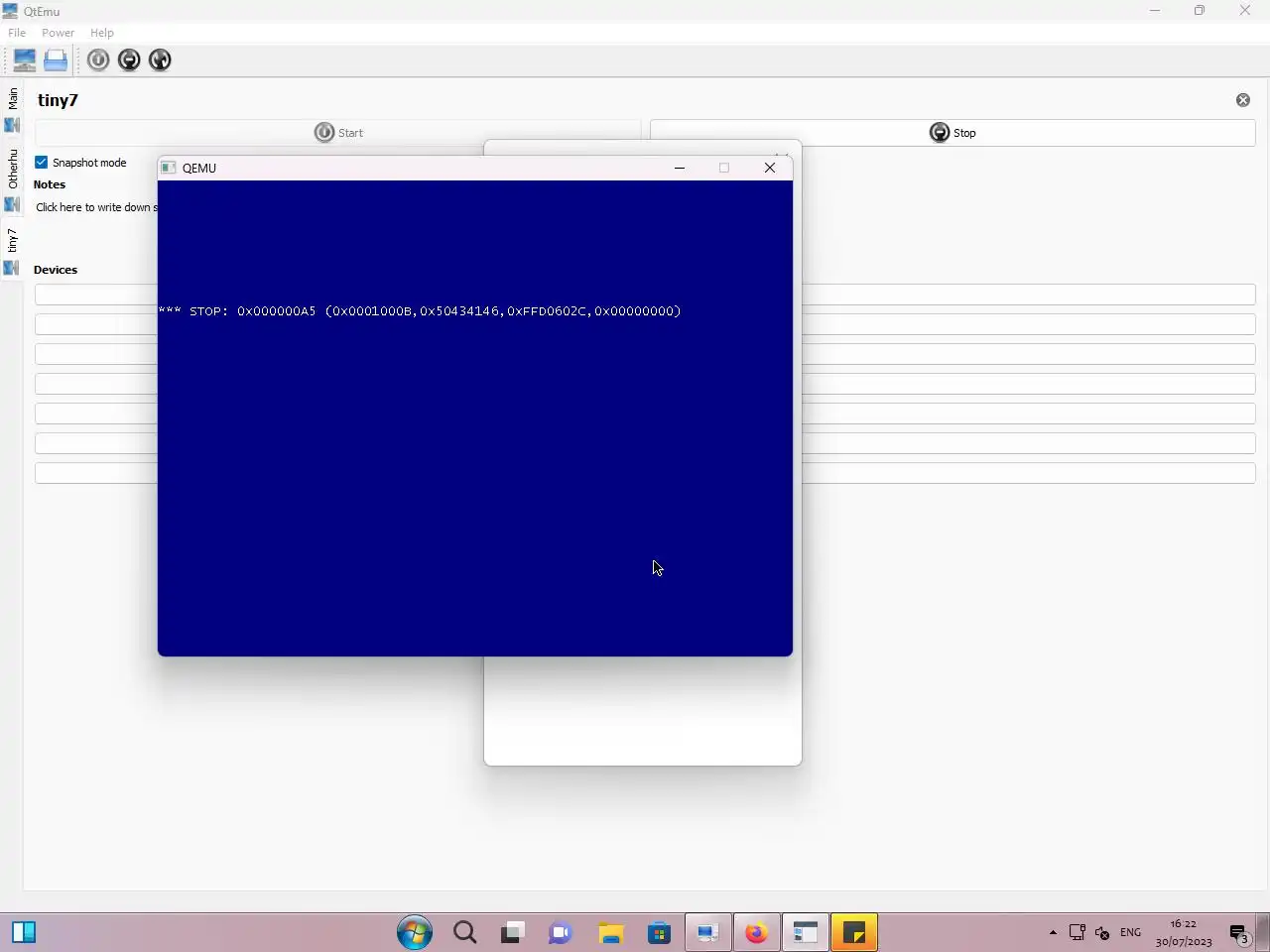
Task: Click the restart machine icon in the toolbar
Action: tap(160, 60)
